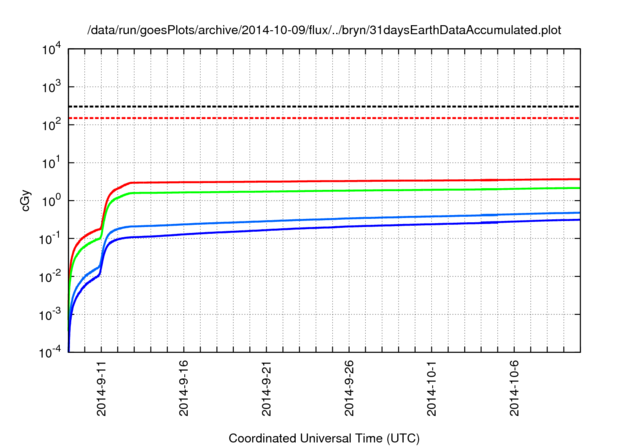Click the red dashed threshold line

coord(324,118)
